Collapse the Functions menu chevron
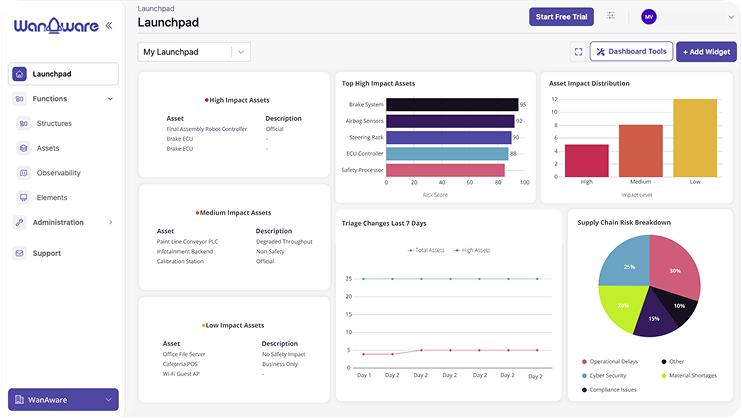Image resolution: width=742 pixels, height=418 pixels. pos(110,99)
